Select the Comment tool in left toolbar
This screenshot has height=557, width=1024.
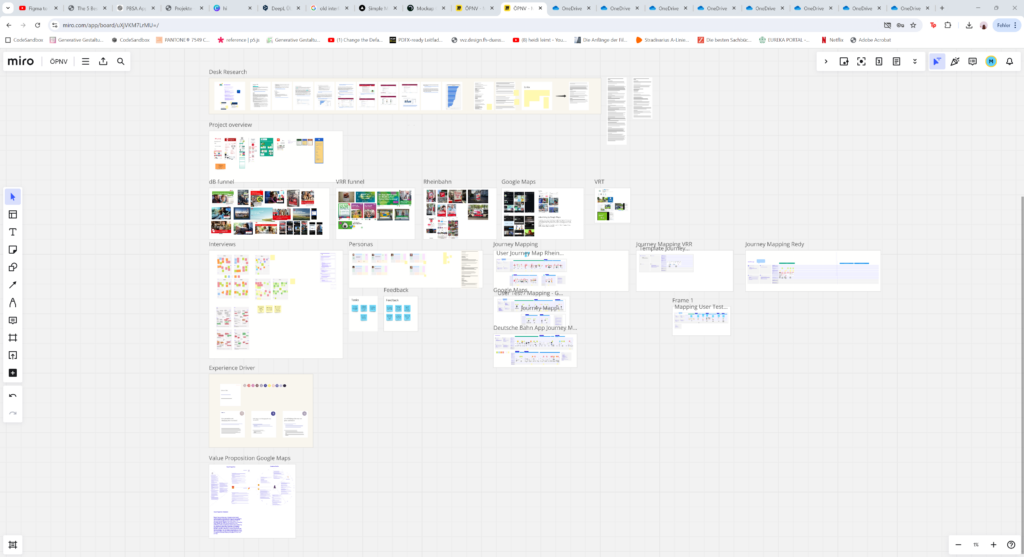tap(12, 320)
